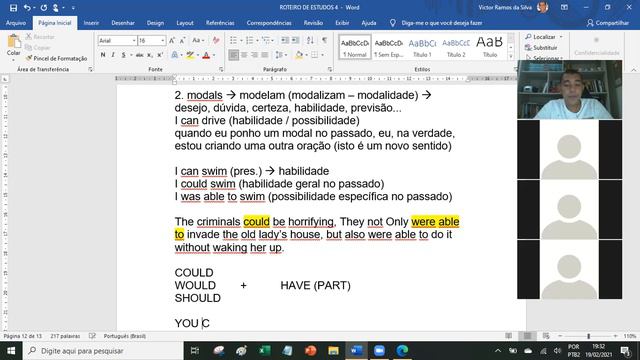Click the Undo arrow icon
This screenshot has width=640, height=360.
(27, 8)
